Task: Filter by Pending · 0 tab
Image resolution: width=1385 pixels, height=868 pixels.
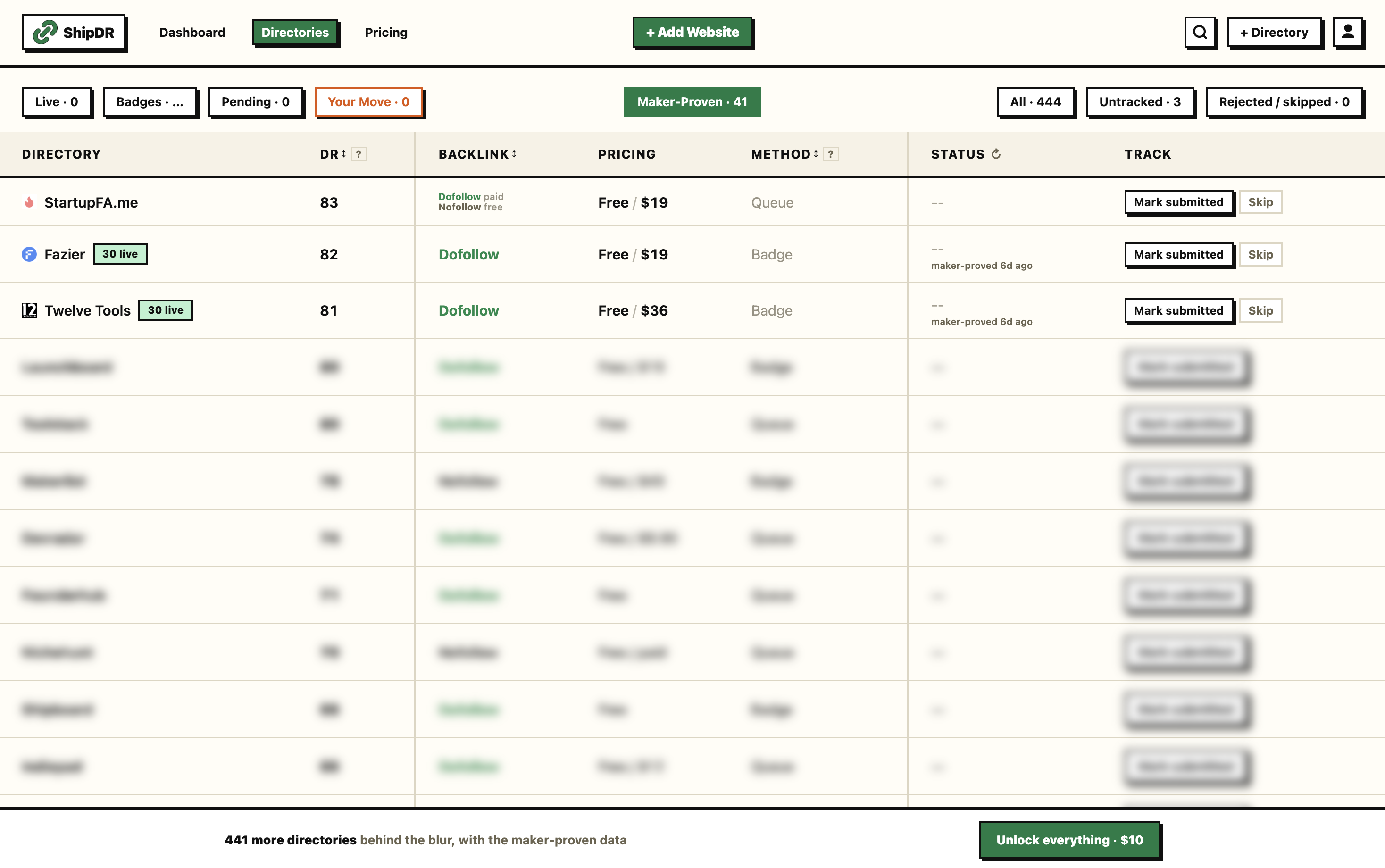Action: tap(255, 101)
